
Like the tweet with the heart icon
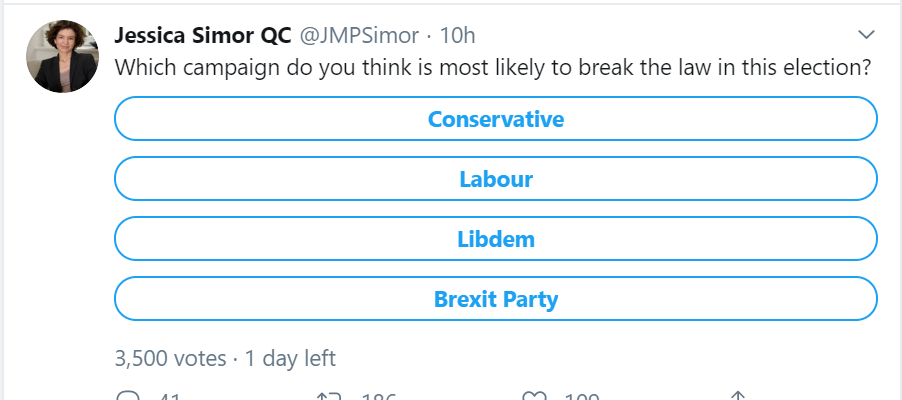[535, 397]
